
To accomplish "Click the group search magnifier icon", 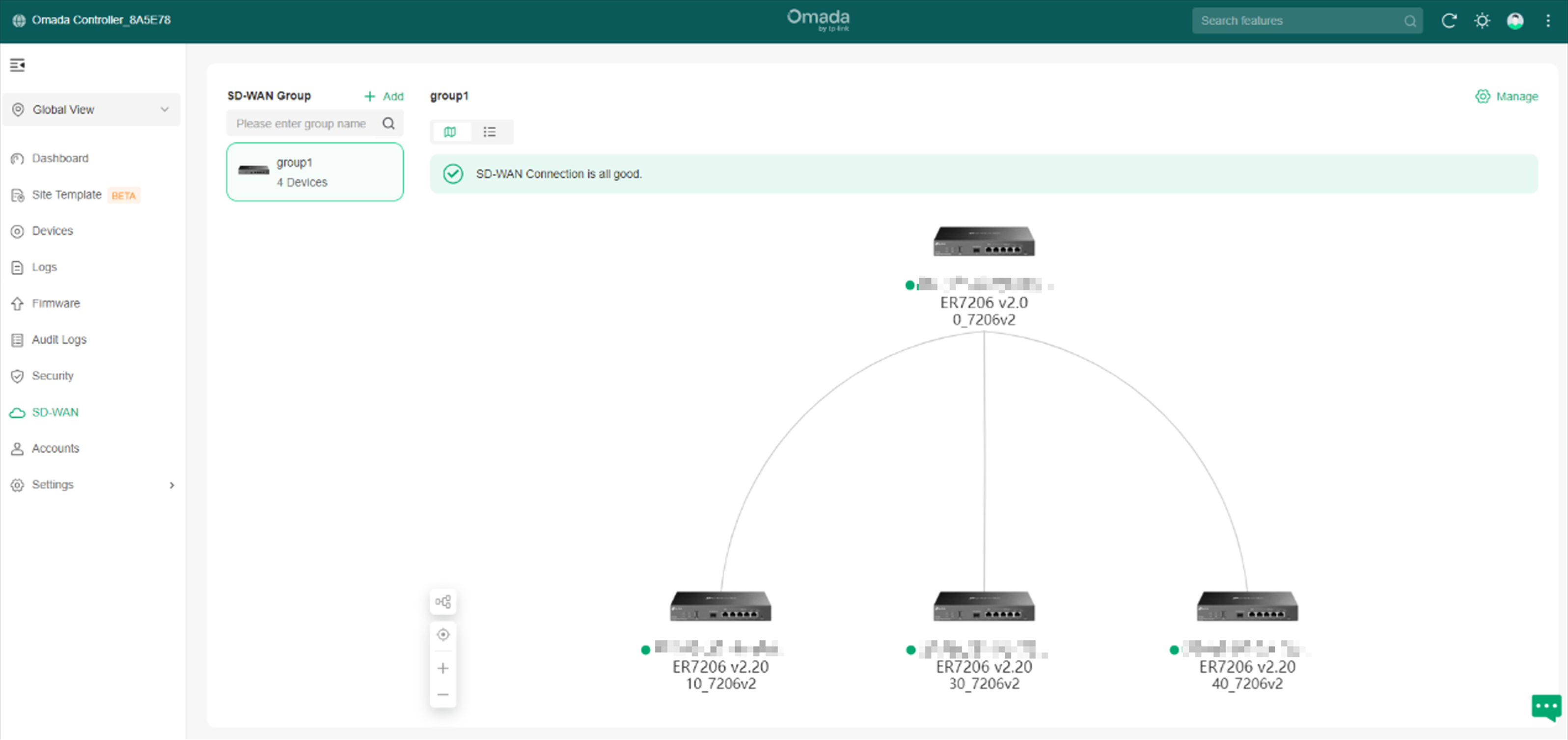I will 388,124.
